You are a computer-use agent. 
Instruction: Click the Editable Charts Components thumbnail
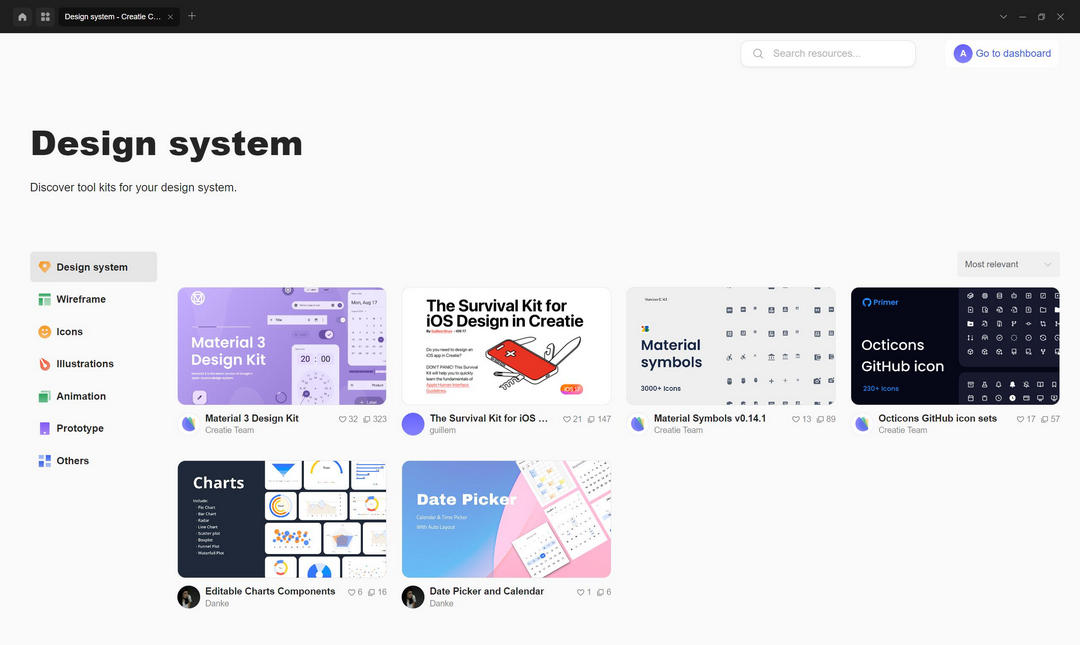click(x=281, y=518)
